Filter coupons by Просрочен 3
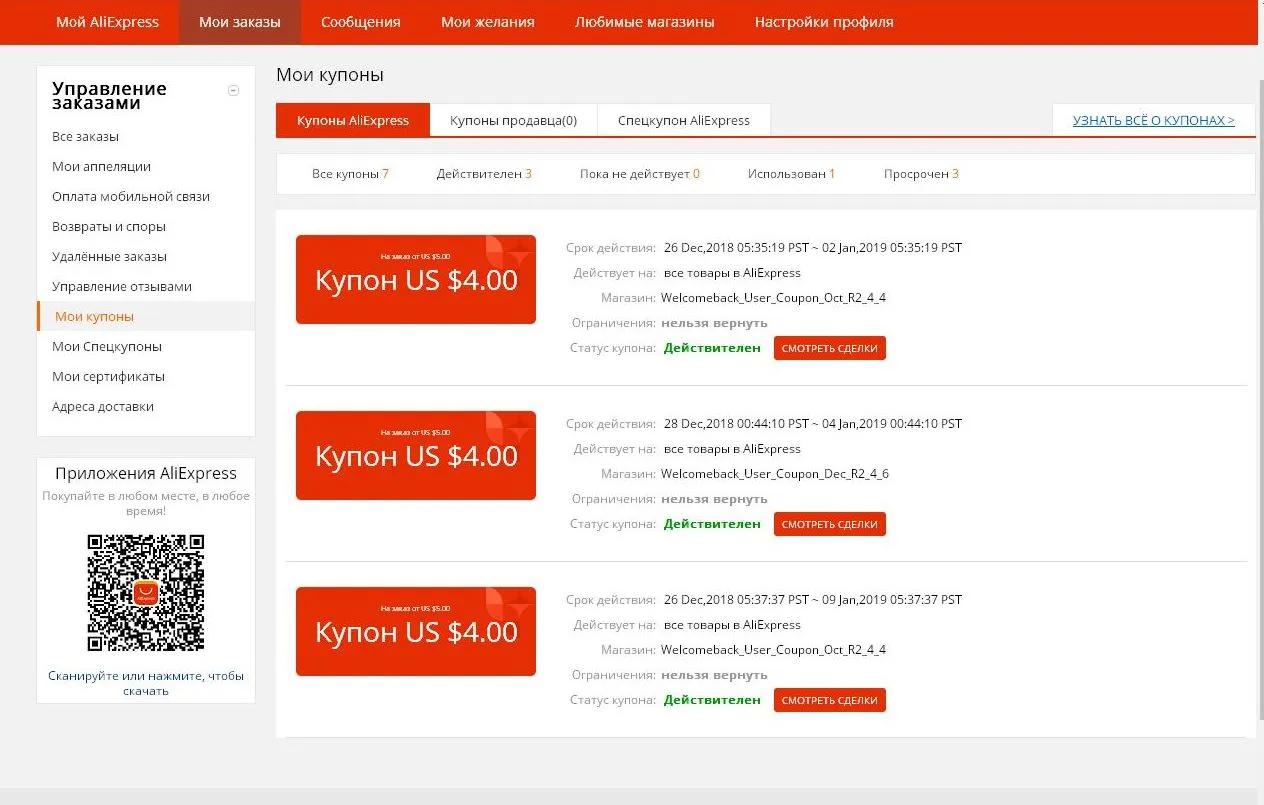The height and width of the screenshot is (805, 1264). tap(921, 174)
